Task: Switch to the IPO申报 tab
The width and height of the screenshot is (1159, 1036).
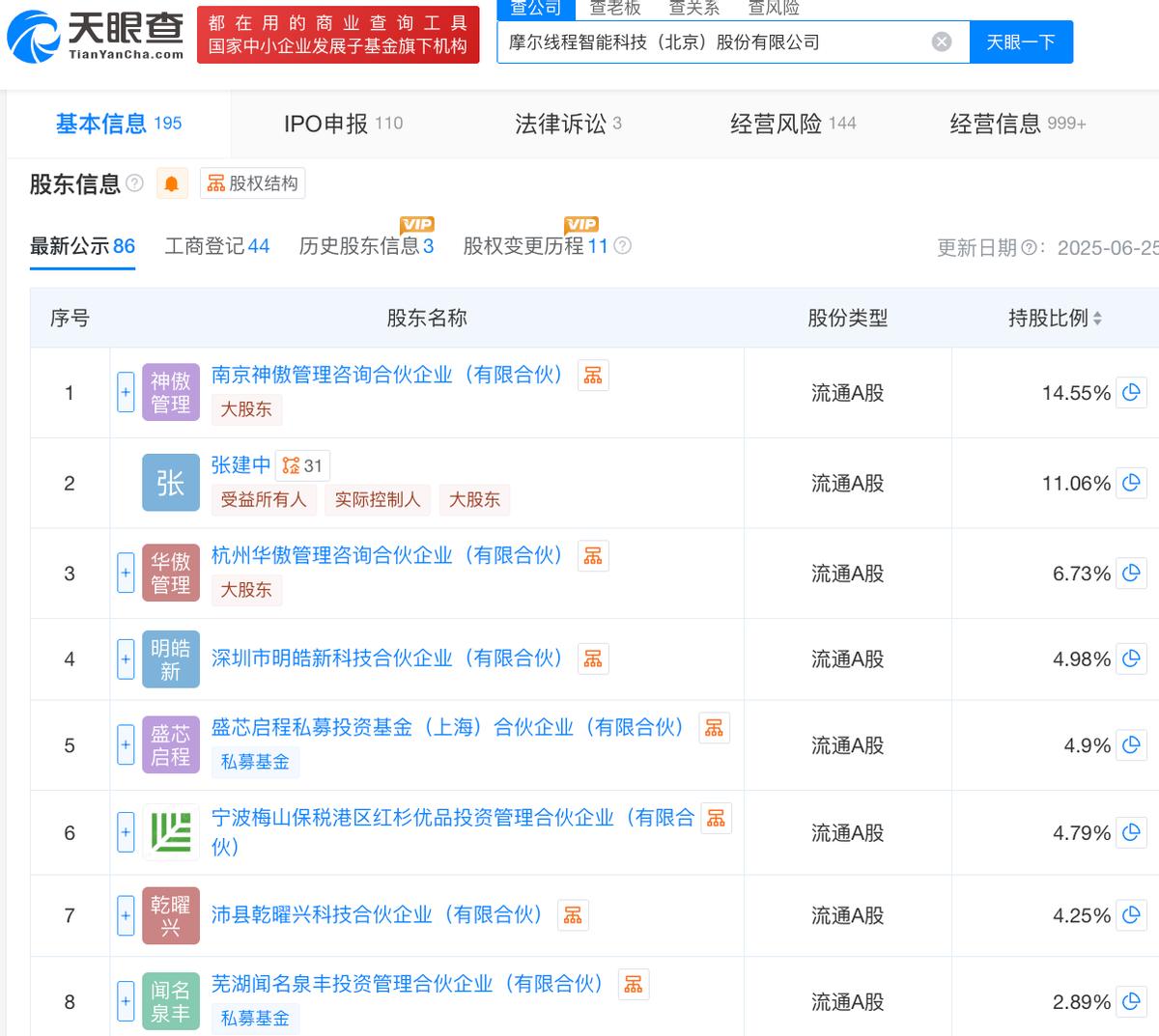Action: (x=343, y=124)
